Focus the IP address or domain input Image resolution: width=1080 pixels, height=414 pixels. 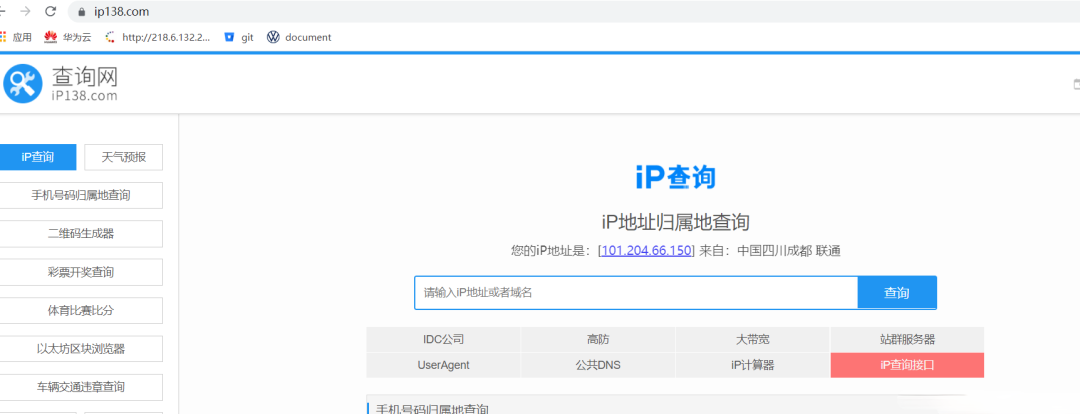tap(636, 293)
